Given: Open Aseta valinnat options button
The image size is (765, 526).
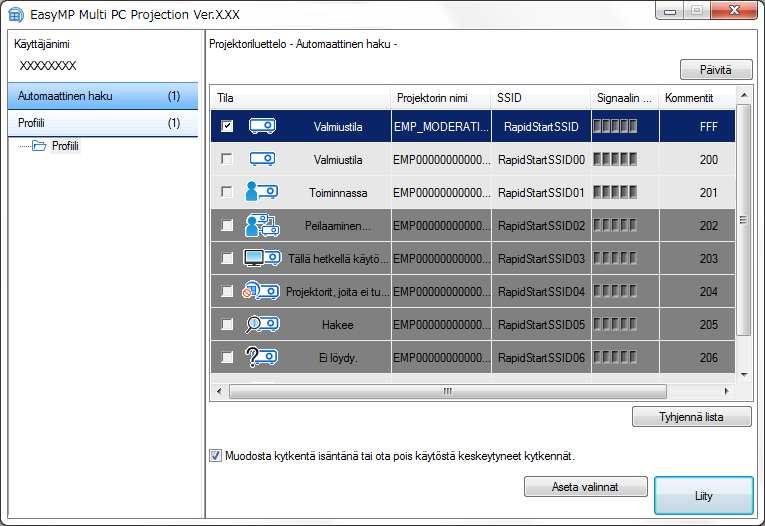Looking at the screenshot, I should (x=585, y=486).
